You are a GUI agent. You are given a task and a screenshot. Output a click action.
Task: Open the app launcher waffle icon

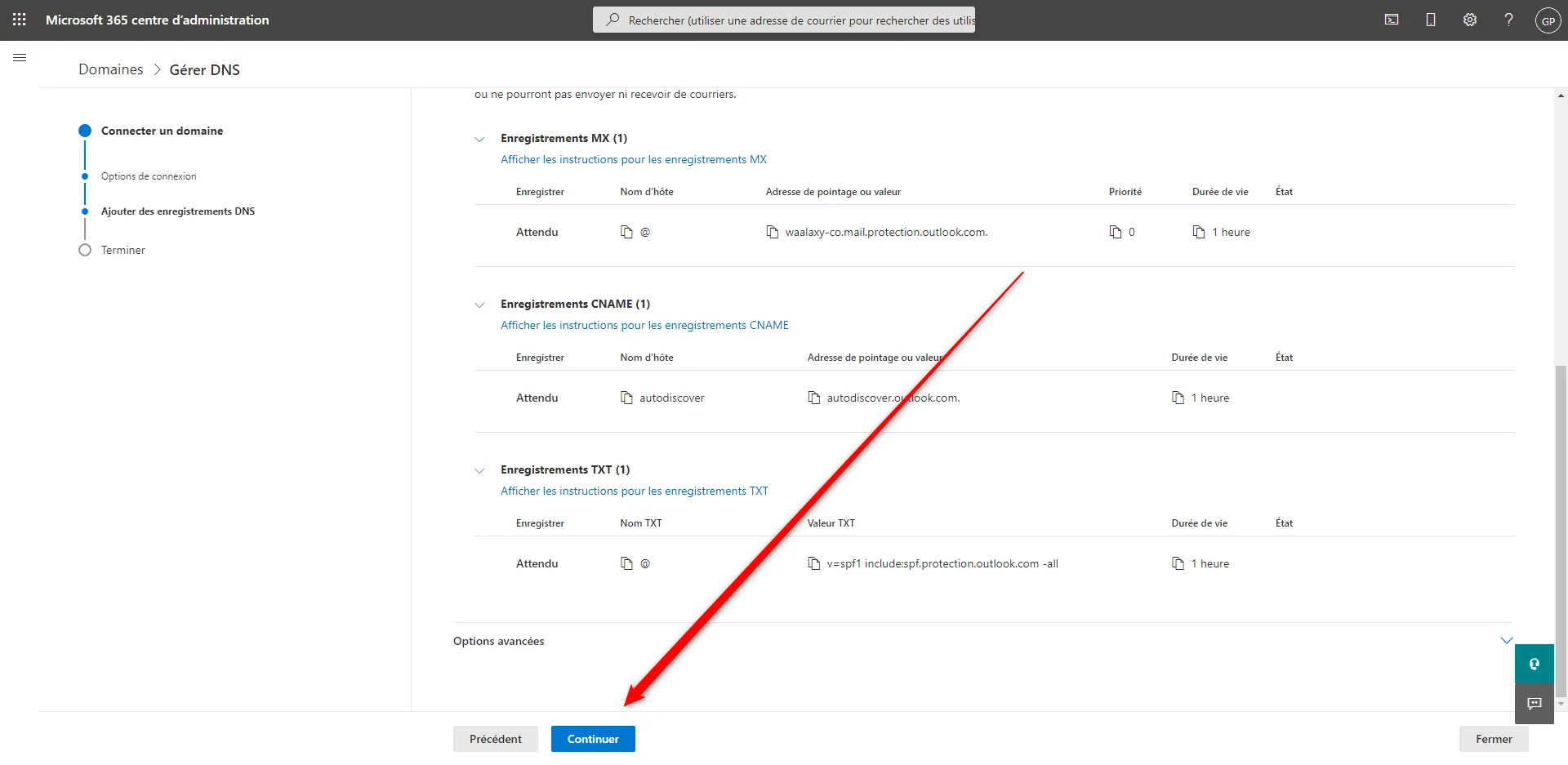click(x=20, y=20)
